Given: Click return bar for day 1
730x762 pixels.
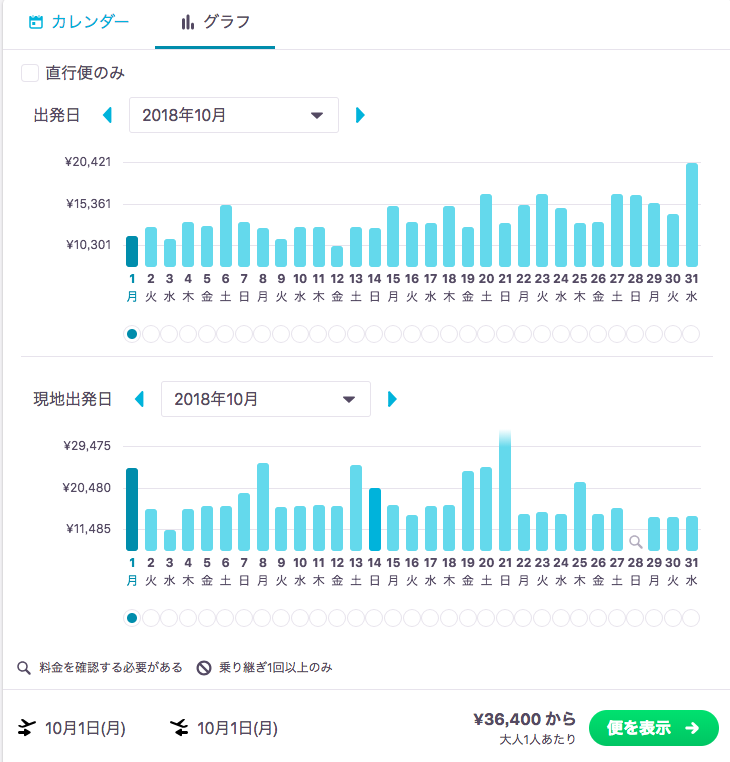Looking at the screenshot, I should coord(132,509).
